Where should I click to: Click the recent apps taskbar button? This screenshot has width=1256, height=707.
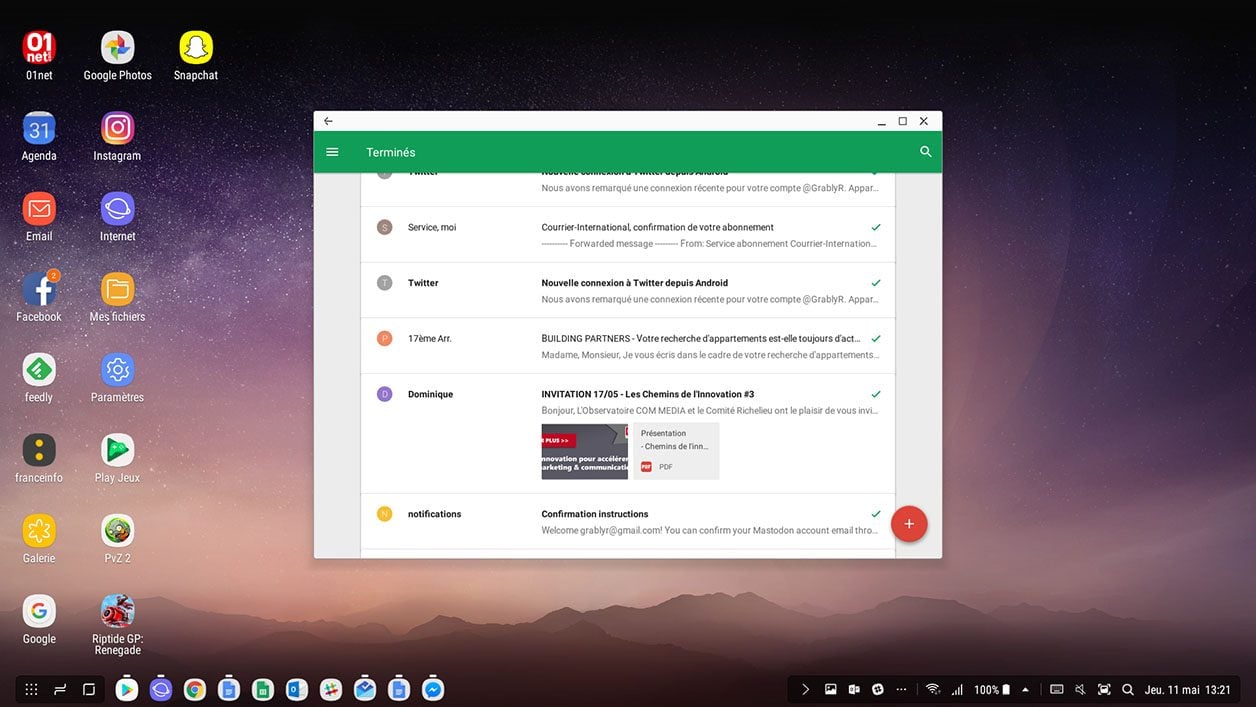(60, 689)
